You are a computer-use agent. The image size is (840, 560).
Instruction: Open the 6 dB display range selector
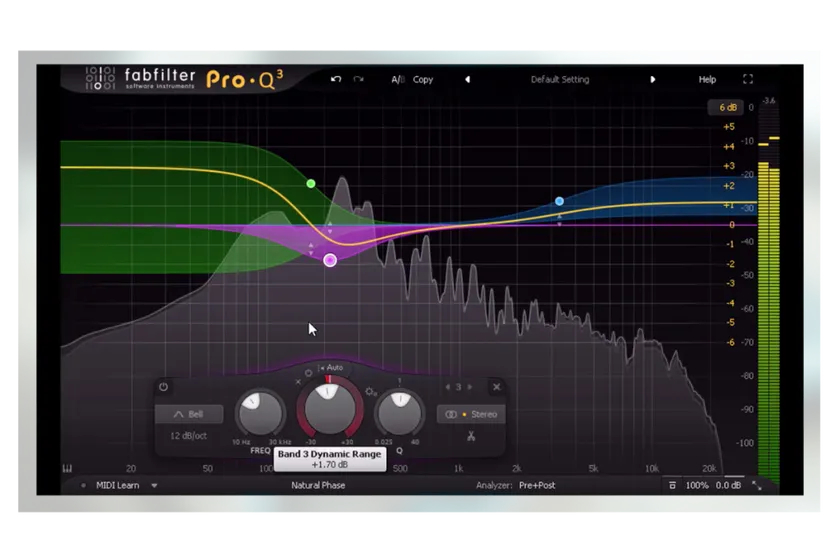point(727,107)
